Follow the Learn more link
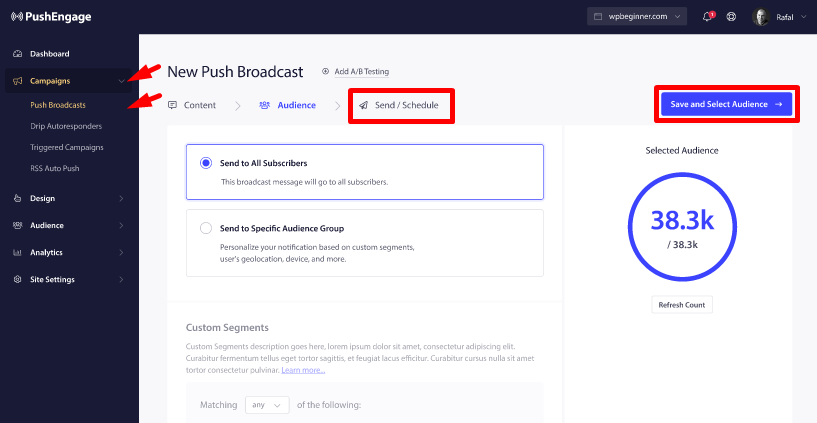The width and height of the screenshot is (817, 423). [x=303, y=370]
